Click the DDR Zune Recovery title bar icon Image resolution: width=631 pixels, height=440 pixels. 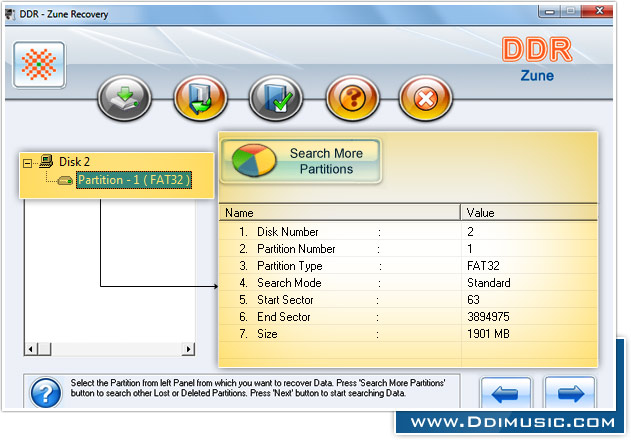coord(10,14)
